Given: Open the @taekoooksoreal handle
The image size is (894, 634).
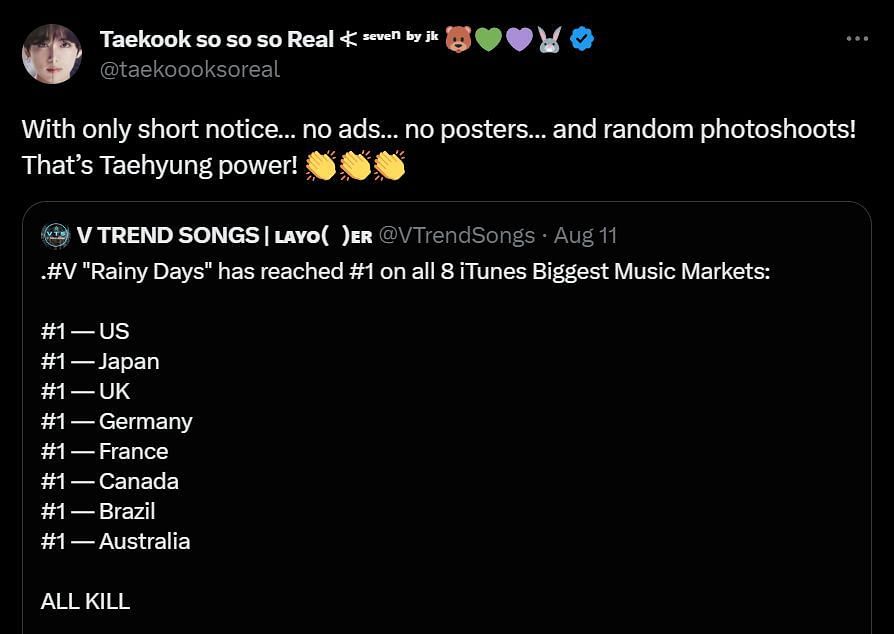Looking at the screenshot, I should [x=190, y=69].
